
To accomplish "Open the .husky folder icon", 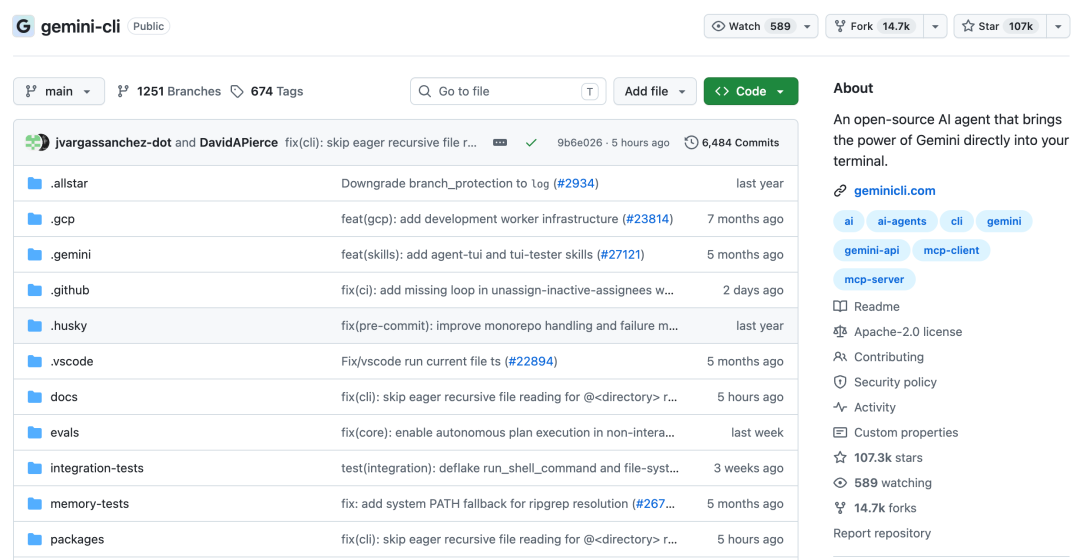I will point(34,326).
